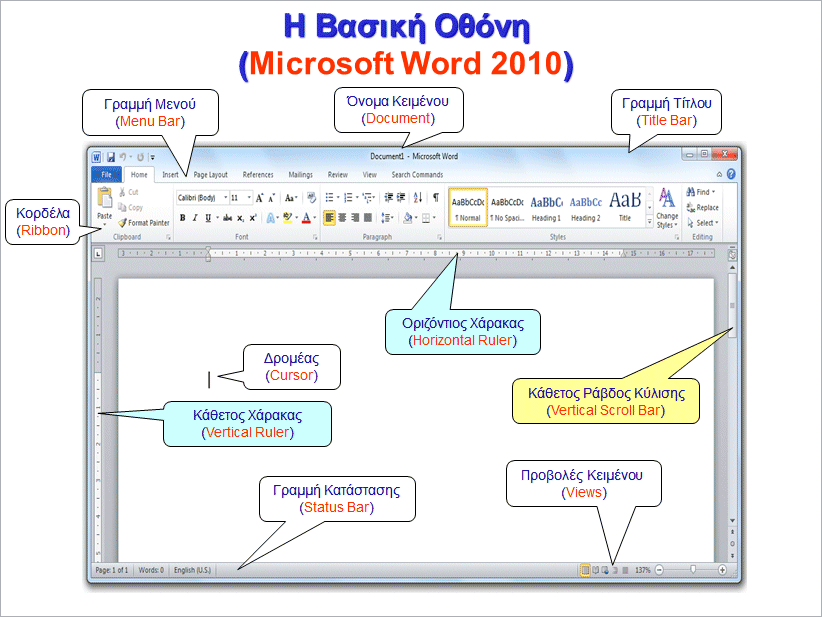Apply the Heading 1 style
This screenshot has width=822, height=617.
point(546,208)
